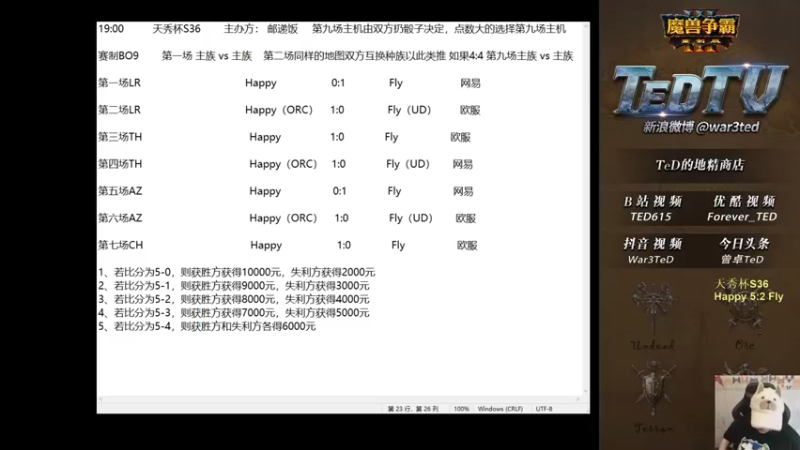Click the 100% zoom status bar entry
The height and width of the screenshot is (450, 800).
pos(461,409)
